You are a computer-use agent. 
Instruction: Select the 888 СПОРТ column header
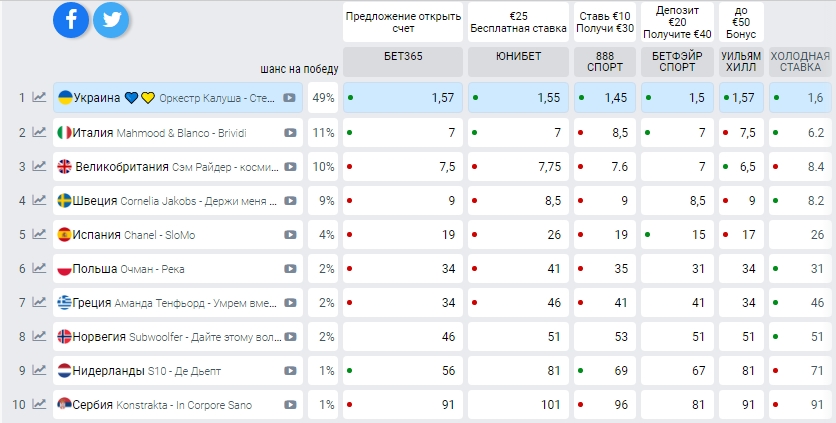(604, 61)
